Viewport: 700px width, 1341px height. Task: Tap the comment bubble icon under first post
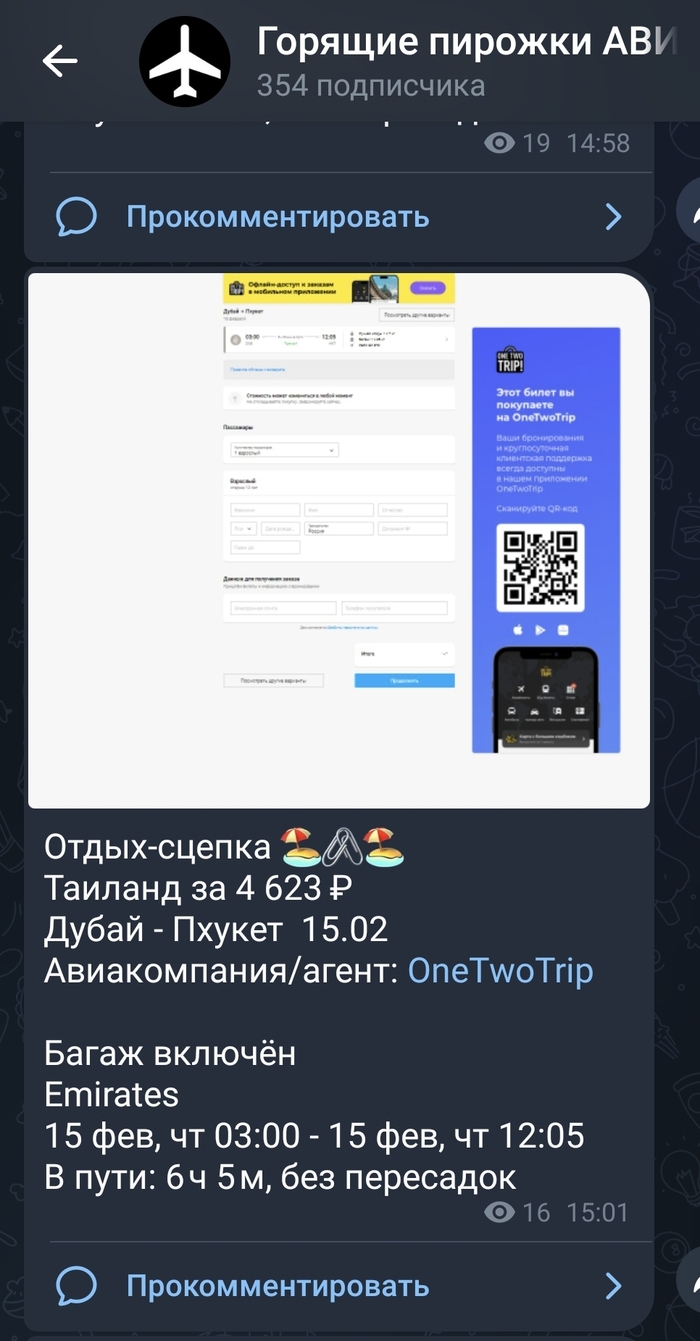tap(77, 216)
